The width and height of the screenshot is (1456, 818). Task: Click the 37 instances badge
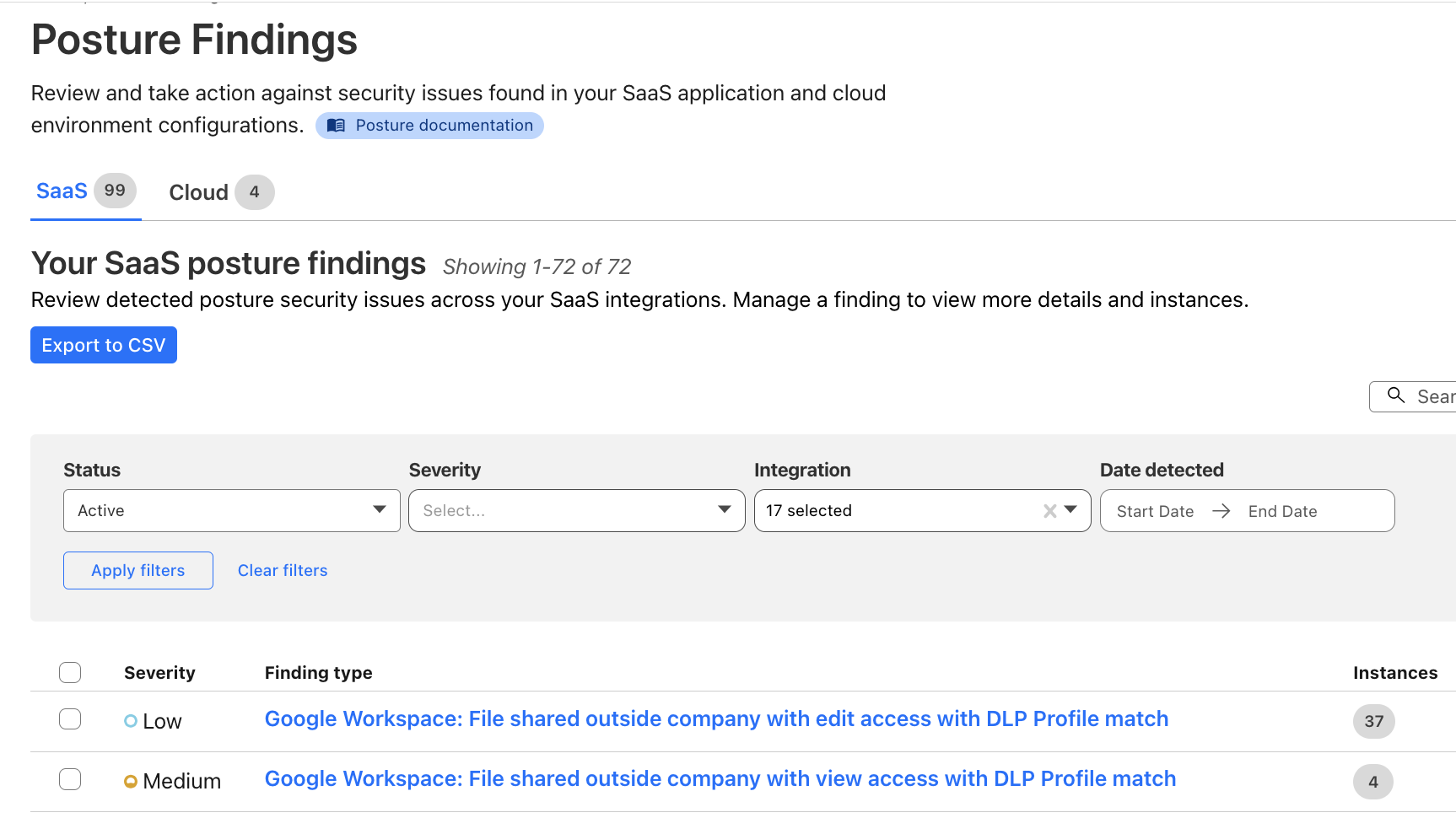(x=1373, y=721)
